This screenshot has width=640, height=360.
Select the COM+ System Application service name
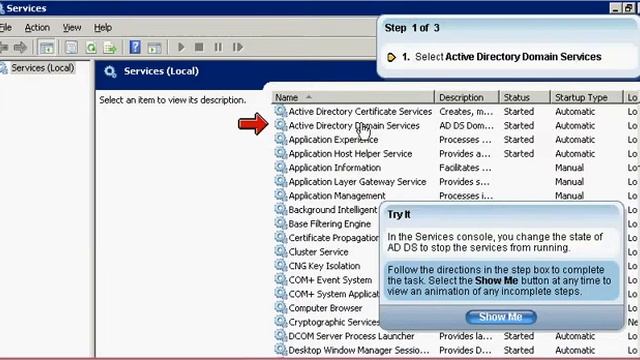tap(334, 294)
